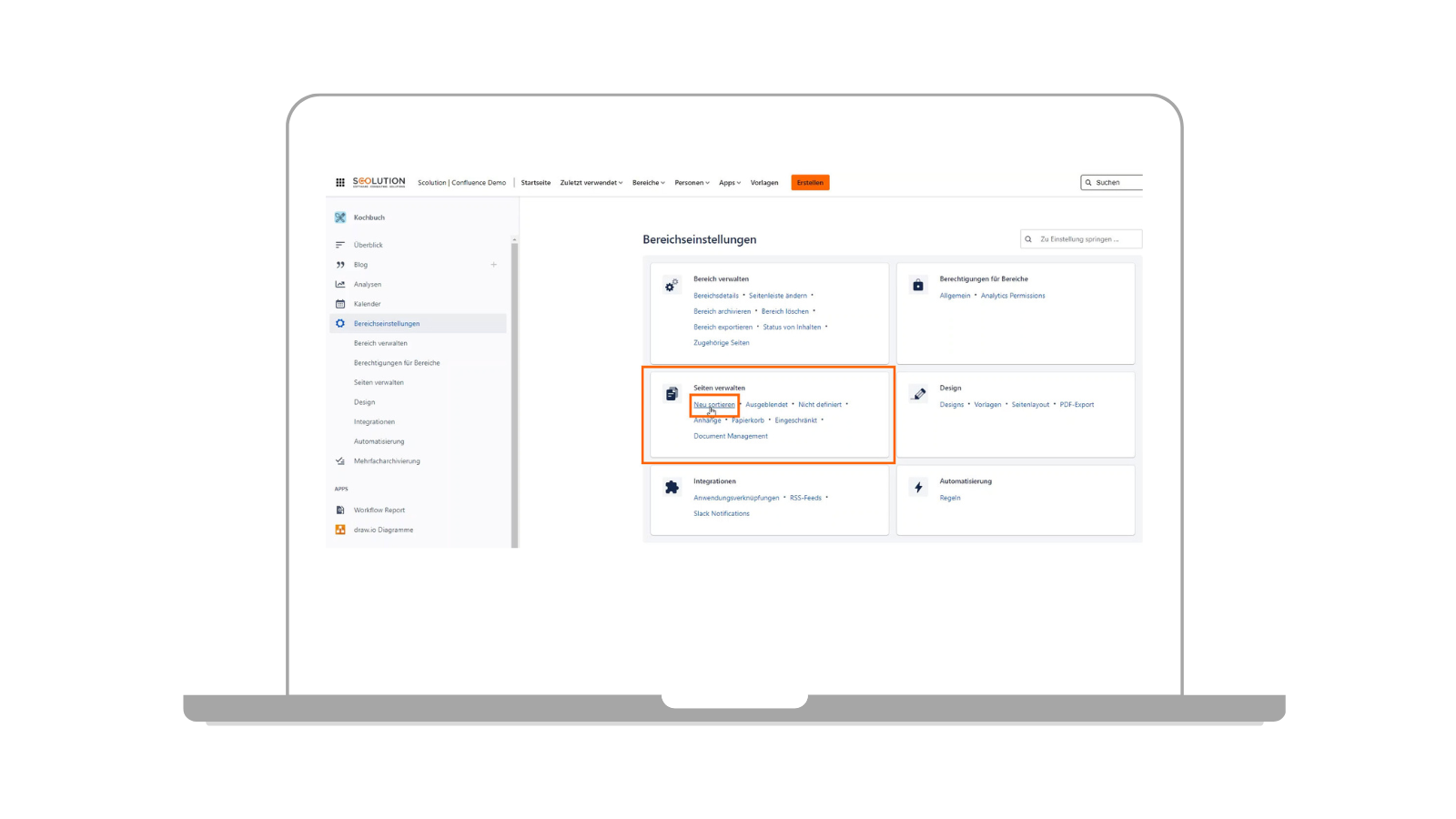Open the app switcher grid icon
The height and width of the screenshot is (819, 1456).
click(340, 183)
